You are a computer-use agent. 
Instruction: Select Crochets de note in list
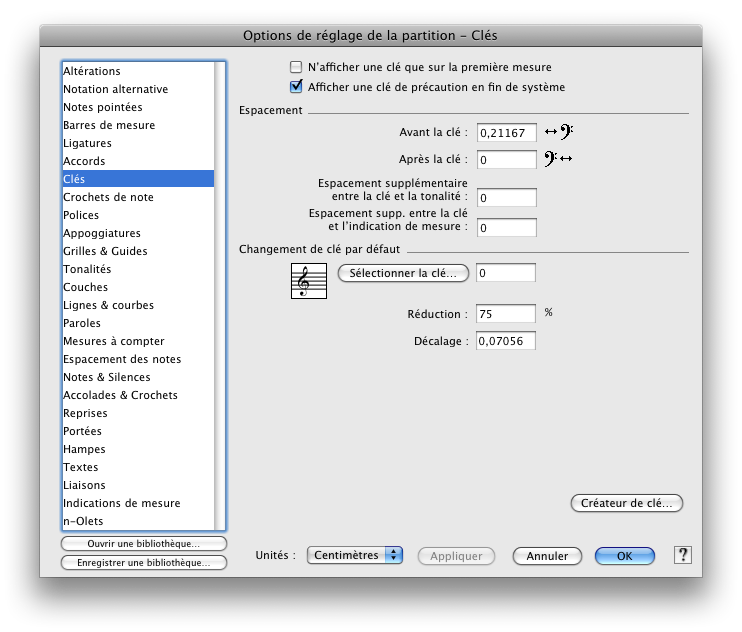[x=138, y=197]
